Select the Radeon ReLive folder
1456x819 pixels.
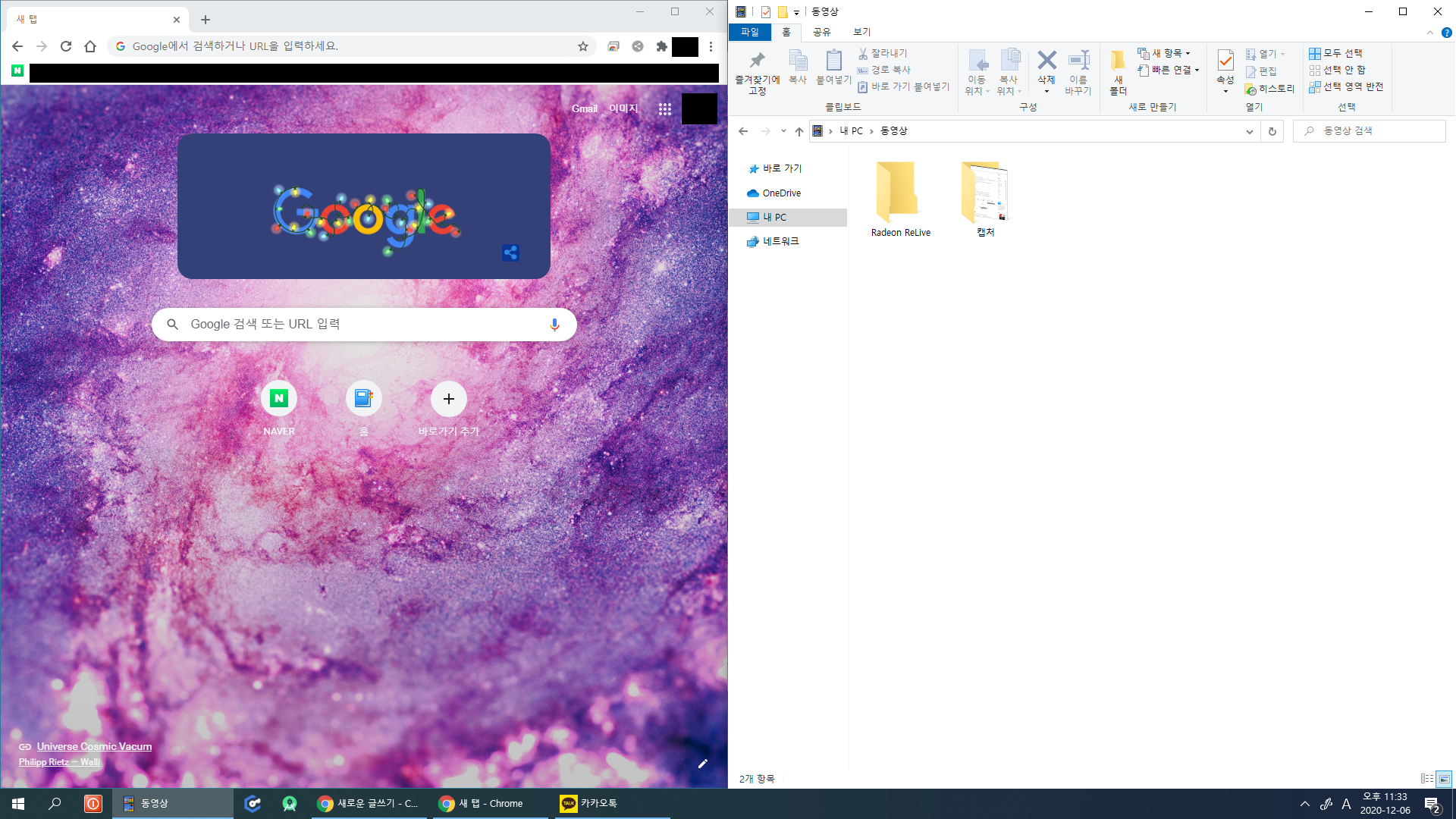[x=900, y=199]
